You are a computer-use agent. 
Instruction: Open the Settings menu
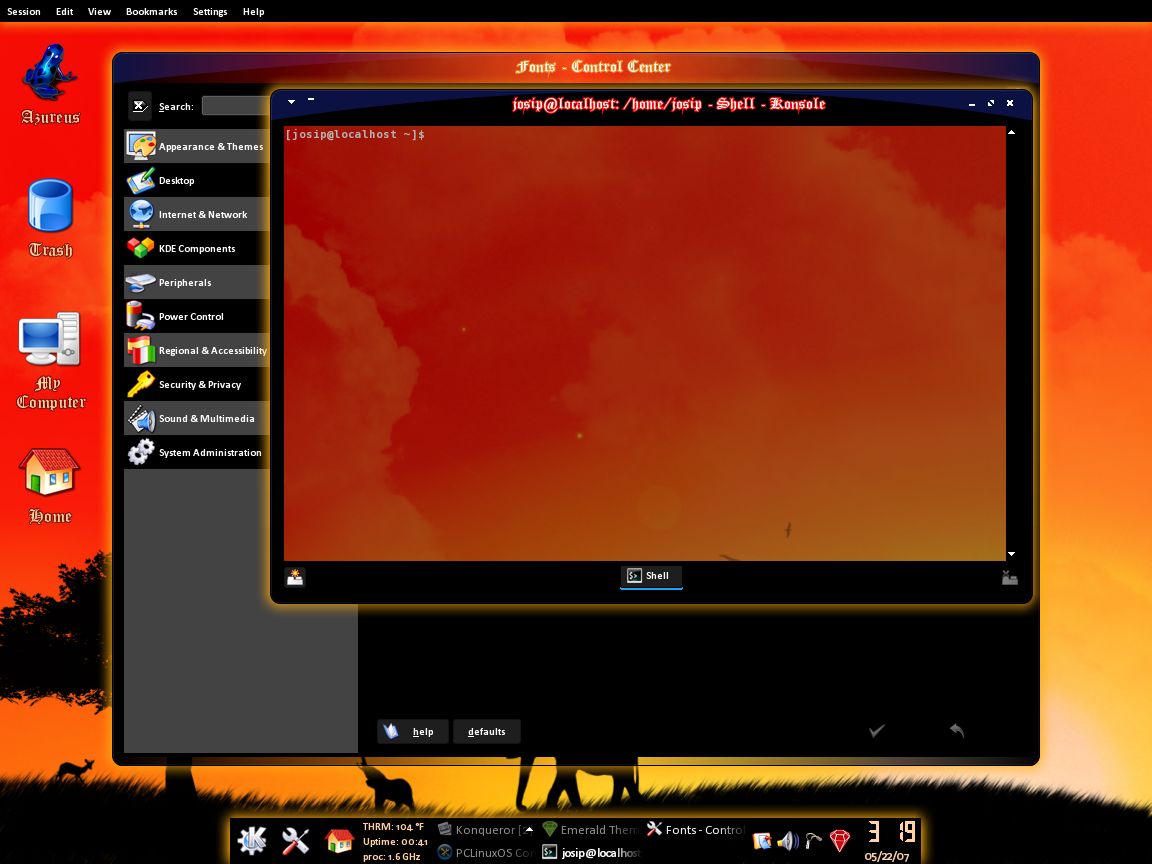(210, 12)
